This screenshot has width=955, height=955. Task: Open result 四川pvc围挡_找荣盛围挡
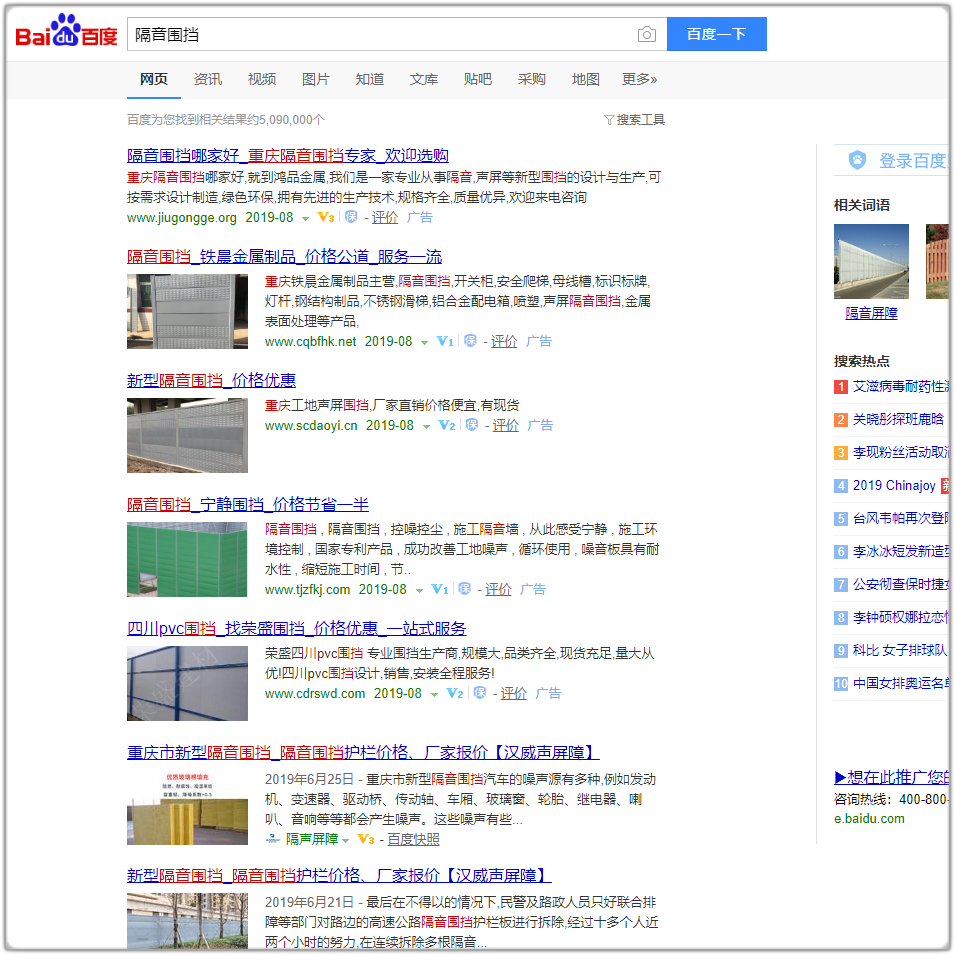pos(296,629)
